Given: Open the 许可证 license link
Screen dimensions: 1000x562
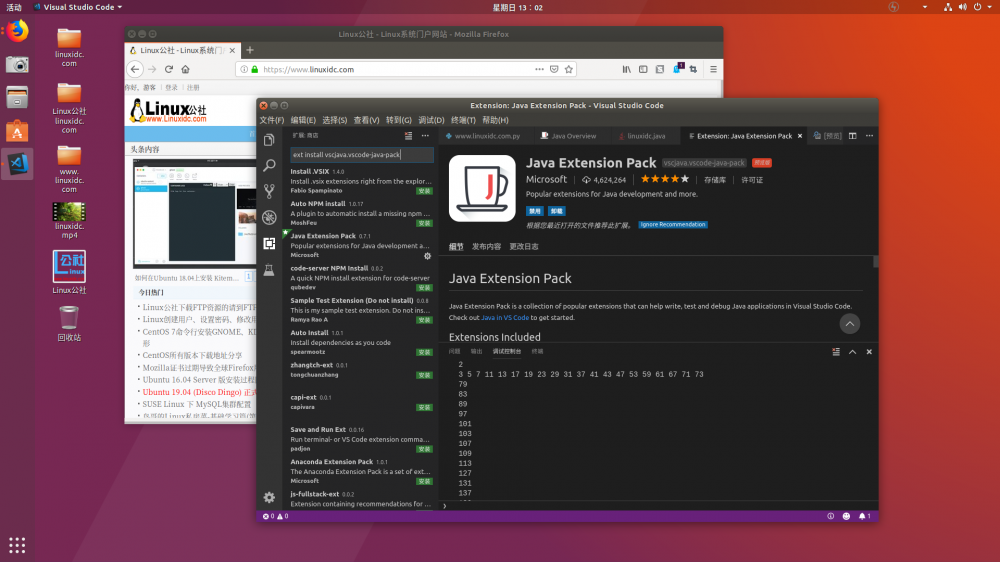Looking at the screenshot, I should 752,180.
